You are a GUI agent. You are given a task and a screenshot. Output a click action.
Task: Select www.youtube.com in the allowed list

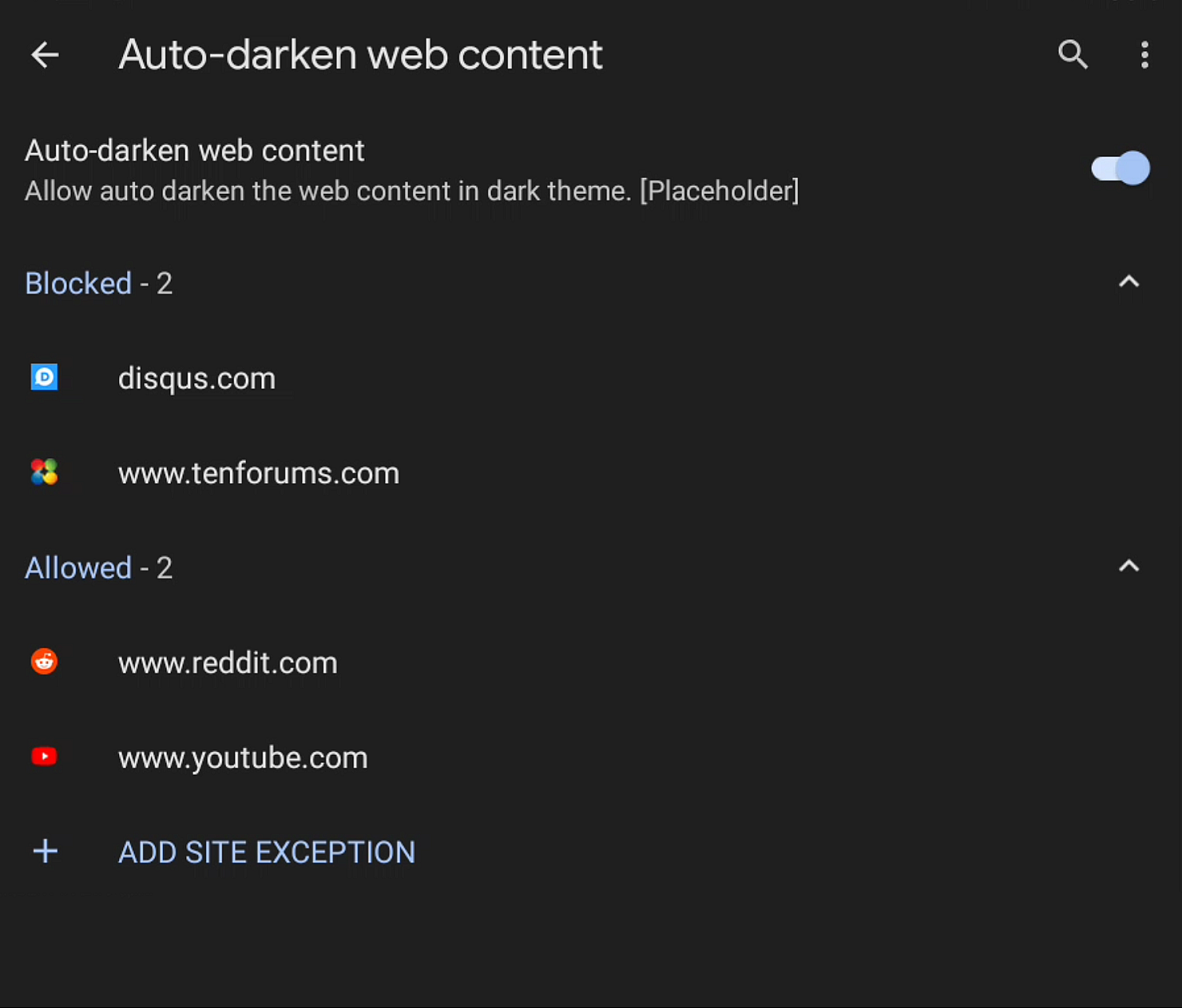(x=243, y=758)
